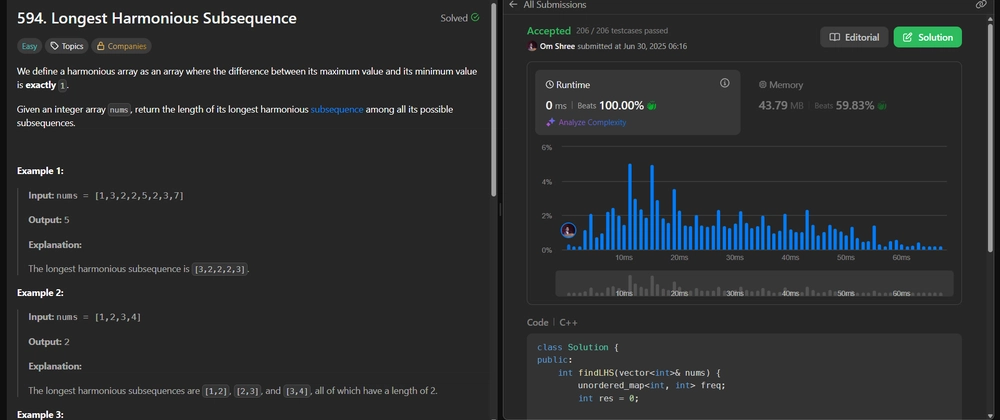Screen dimensions: 1000x420
Task: Click the chip icon beside Memory
Action: pos(762,85)
